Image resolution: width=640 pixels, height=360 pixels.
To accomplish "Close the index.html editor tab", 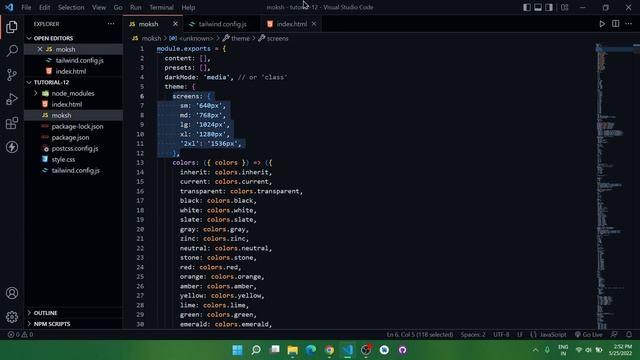I will (314, 24).
